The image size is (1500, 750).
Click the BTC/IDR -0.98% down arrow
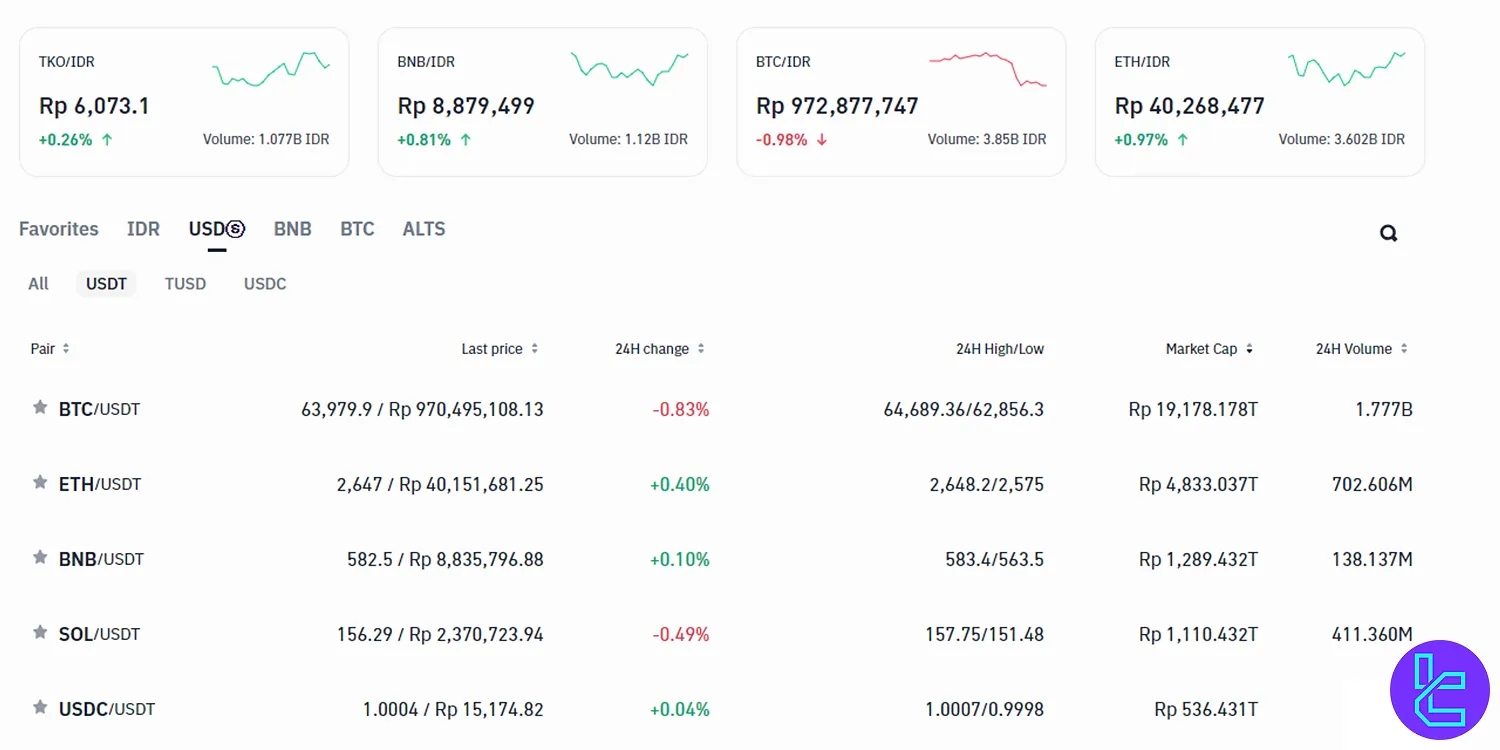click(822, 140)
